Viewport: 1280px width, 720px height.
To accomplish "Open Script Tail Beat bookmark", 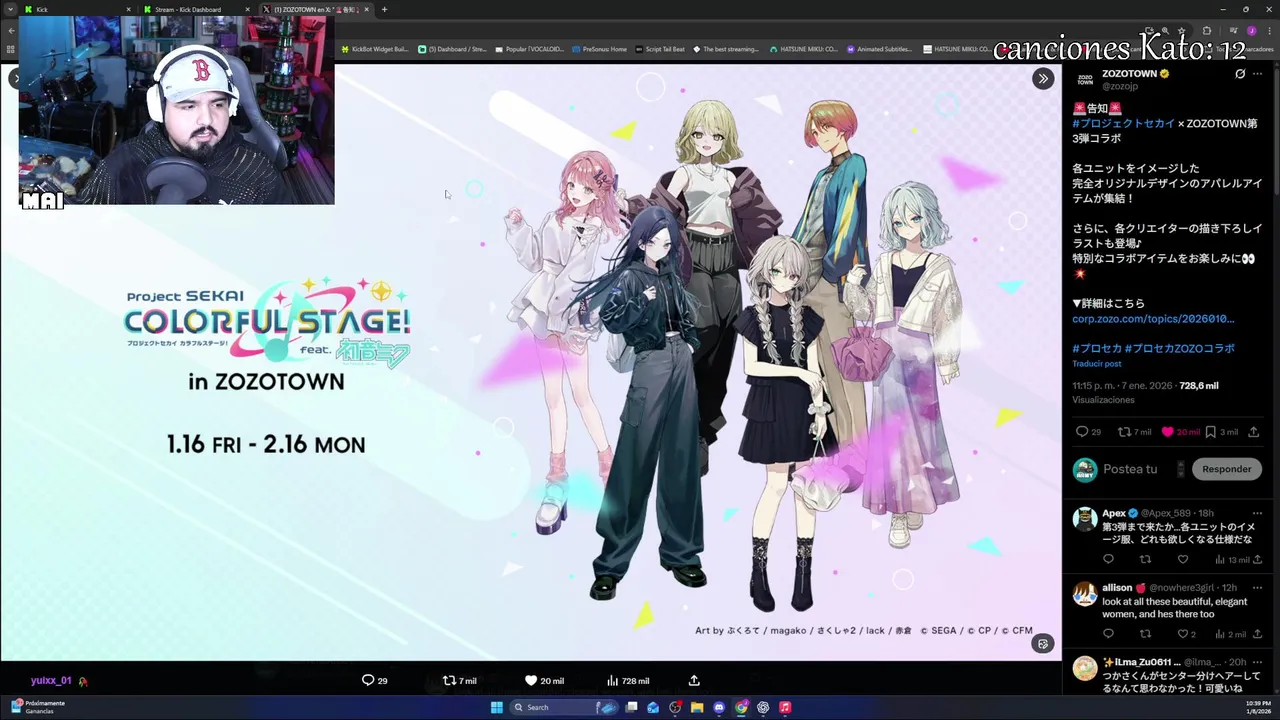I will 660,49.
